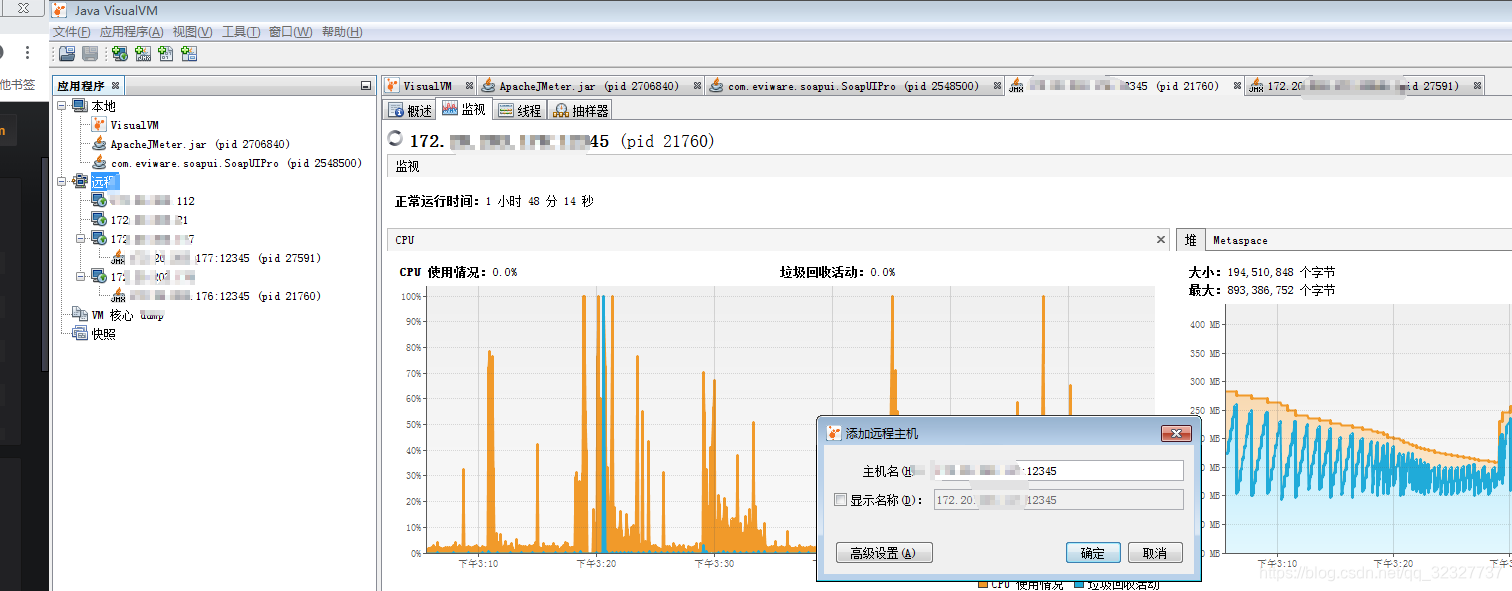Image resolution: width=1512 pixels, height=591 pixels.
Task: Collapse the remote host containing pid 27591
Action: pyautogui.click(x=80, y=239)
